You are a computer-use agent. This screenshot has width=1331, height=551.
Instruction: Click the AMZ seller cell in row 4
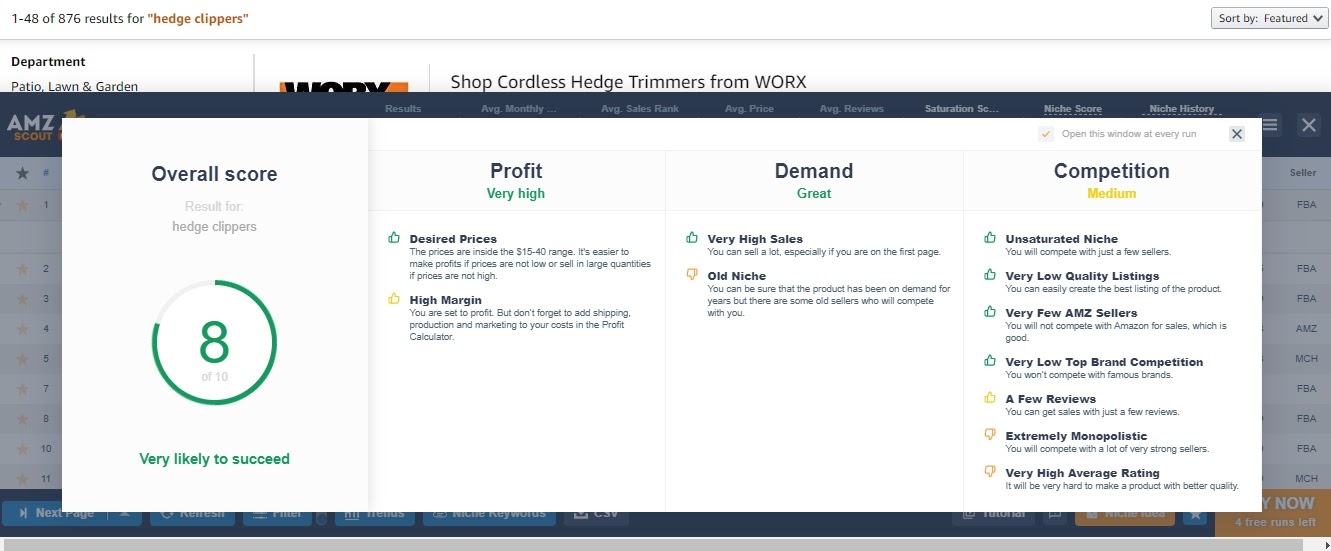1306,329
